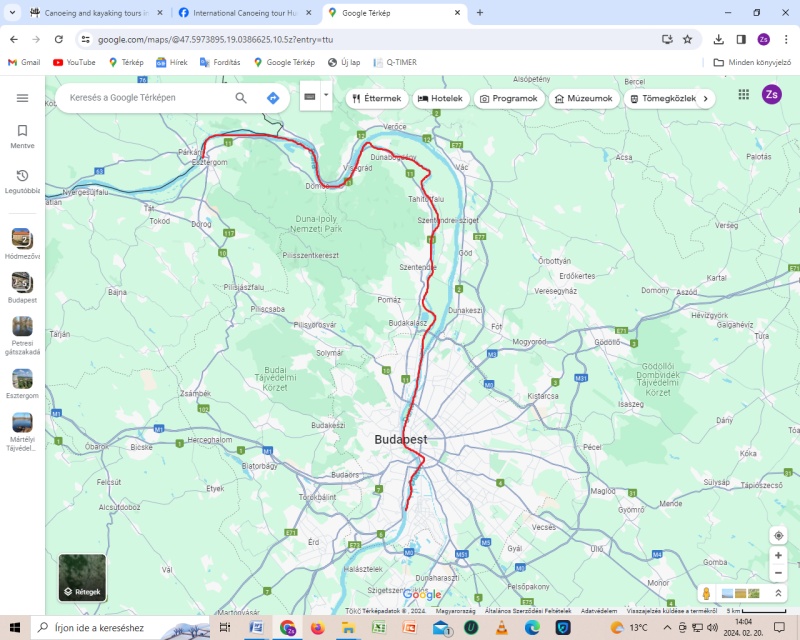Filter map by Programok
This screenshot has height=640, width=800.
point(509,99)
